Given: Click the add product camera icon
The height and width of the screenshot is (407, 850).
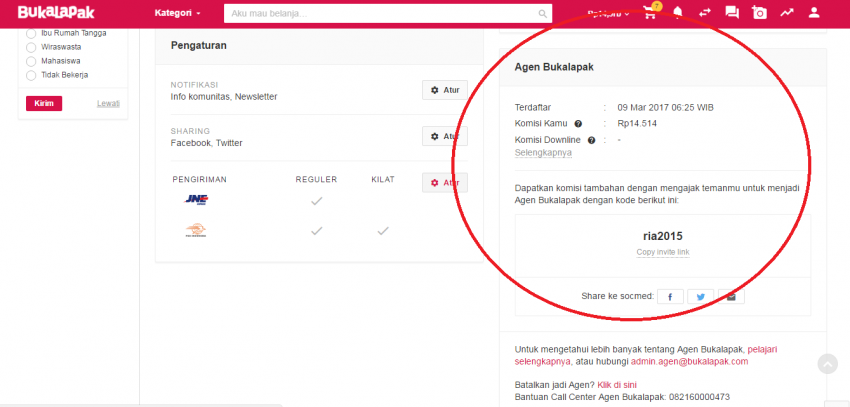Looking at the screenshot, I should (759, 13).
